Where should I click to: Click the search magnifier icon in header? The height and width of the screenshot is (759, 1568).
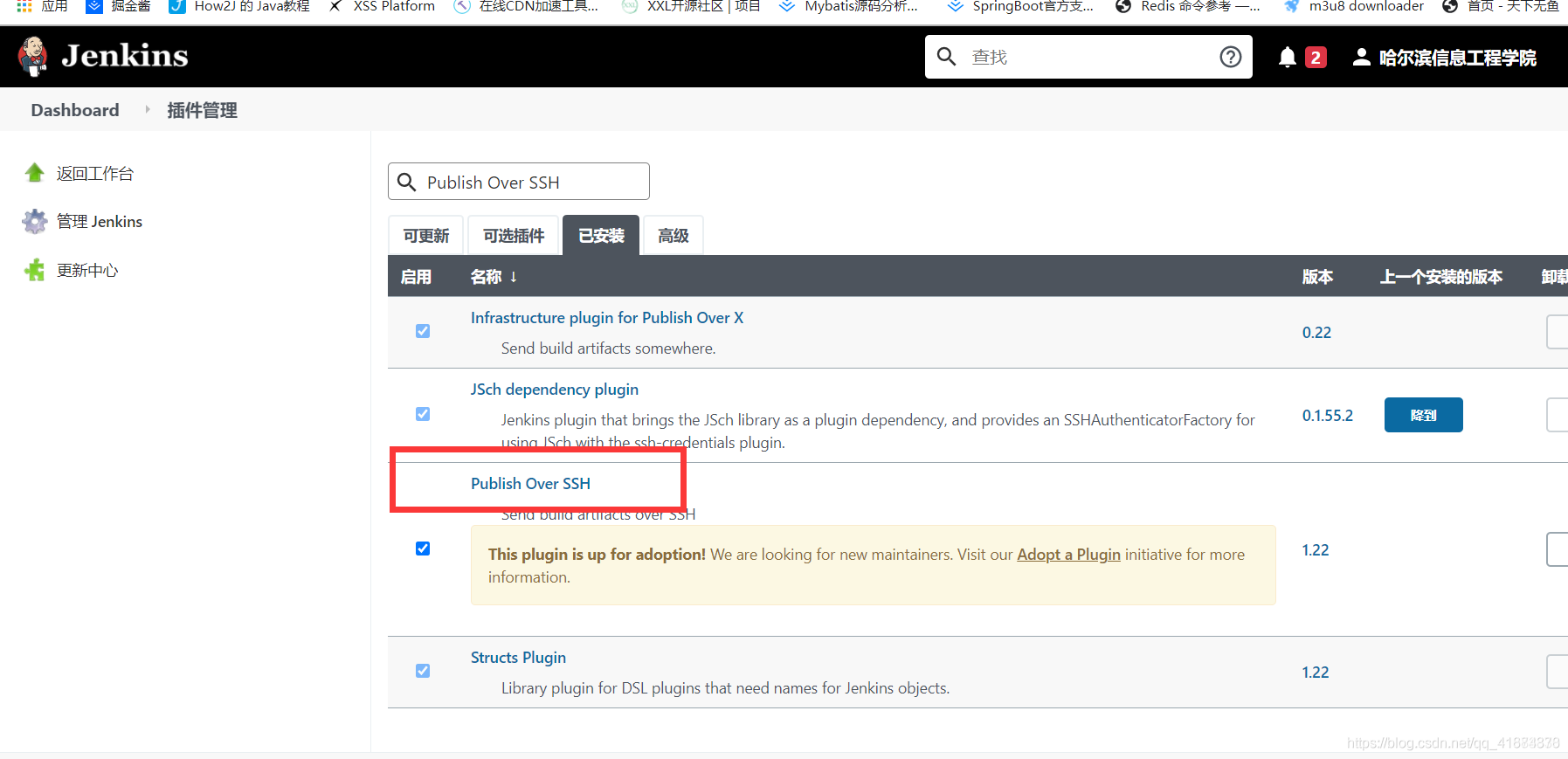click(x=947, y=57)
